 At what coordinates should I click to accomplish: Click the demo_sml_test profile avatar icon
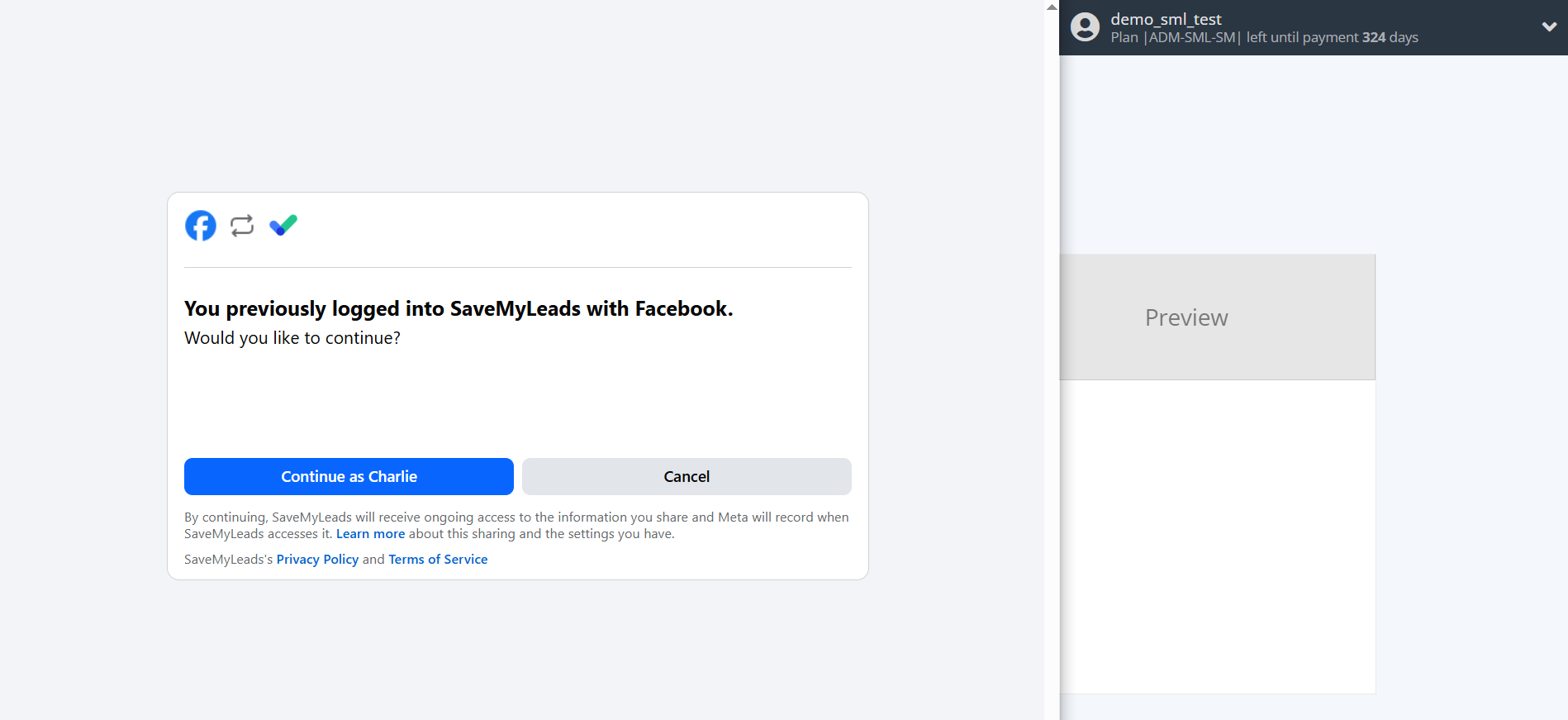(x=1085, y=27)
